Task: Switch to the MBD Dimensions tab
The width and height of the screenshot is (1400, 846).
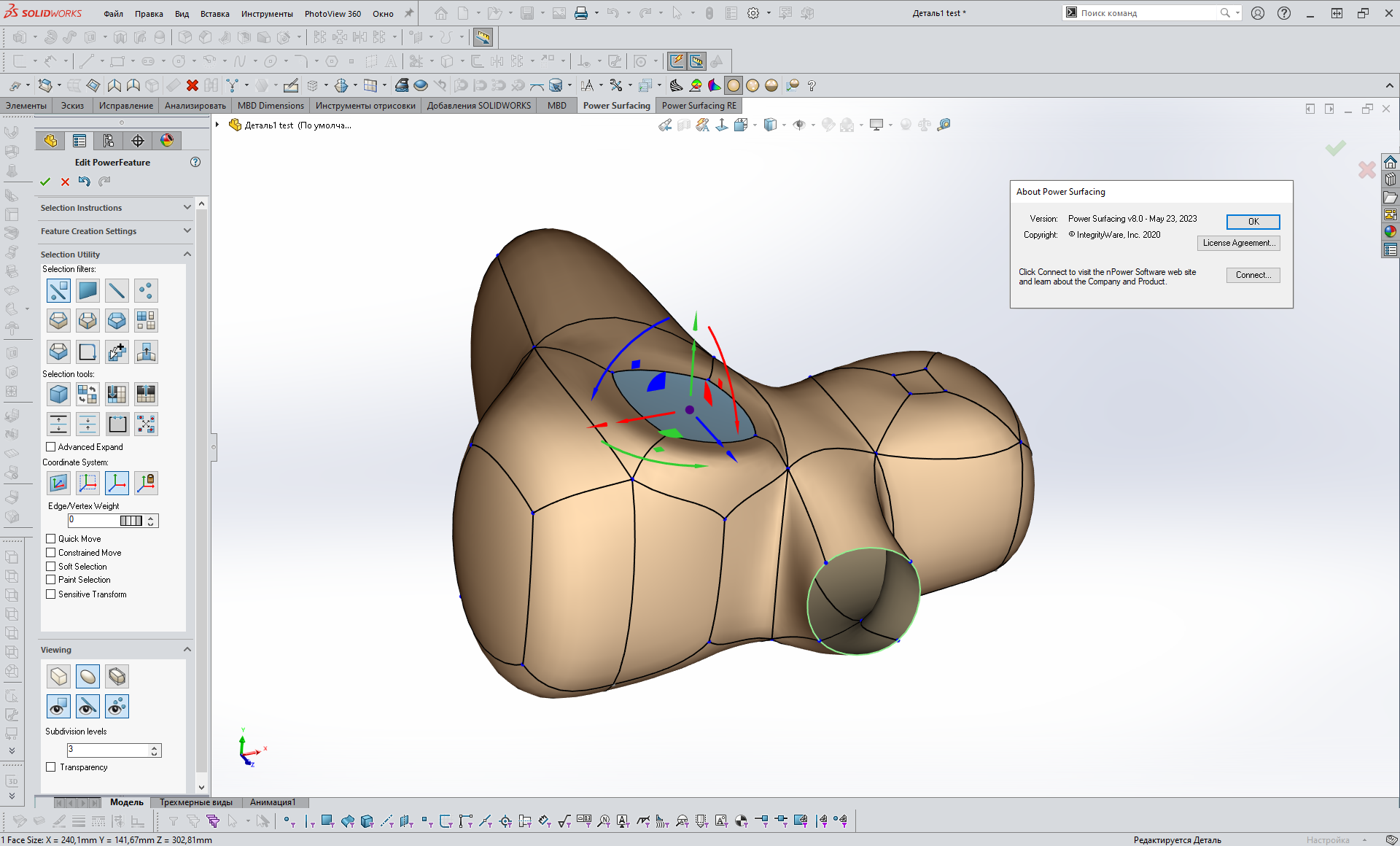Action: (271, 106)
